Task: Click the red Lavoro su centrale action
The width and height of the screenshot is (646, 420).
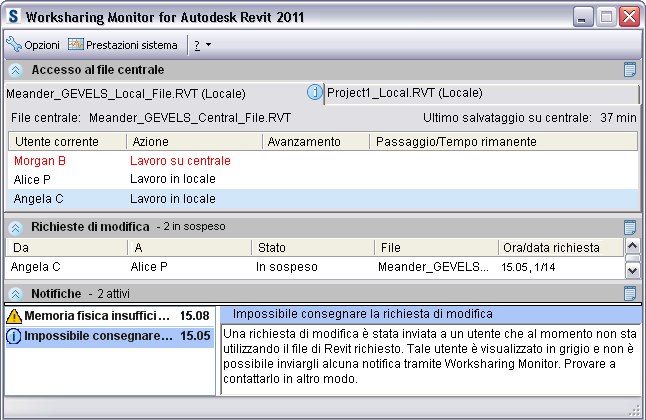Action: pyautogui.click(x=180, y=161)
